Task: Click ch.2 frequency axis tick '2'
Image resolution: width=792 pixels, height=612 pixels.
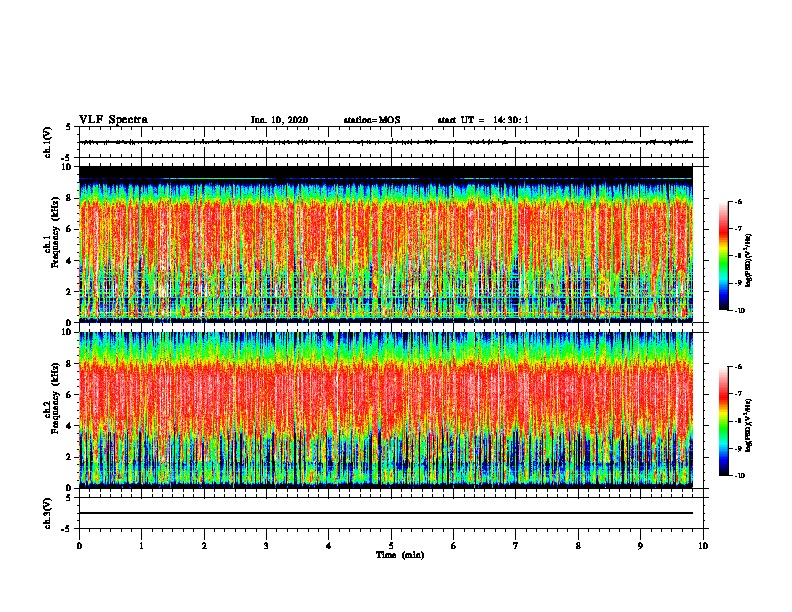Action: coord(70,457)
